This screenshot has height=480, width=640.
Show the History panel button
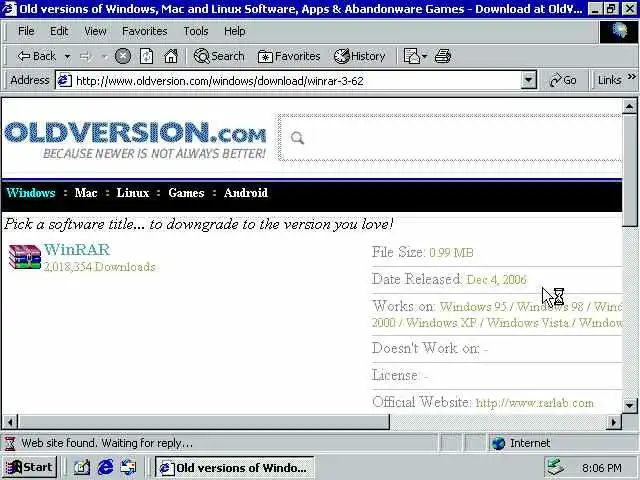360,56
